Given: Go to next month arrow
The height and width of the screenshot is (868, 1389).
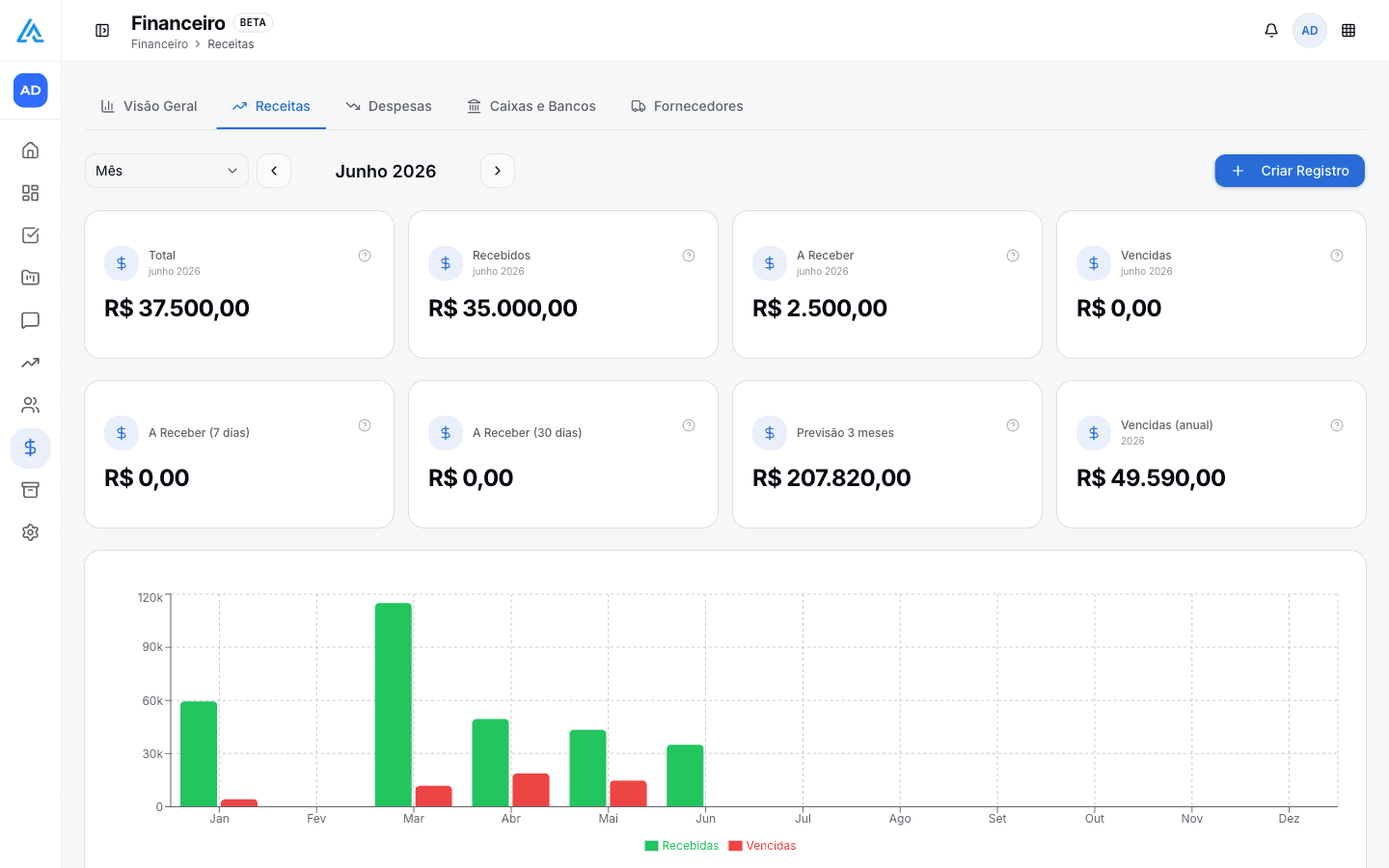Looking at the screenshot, I should 498,171.
